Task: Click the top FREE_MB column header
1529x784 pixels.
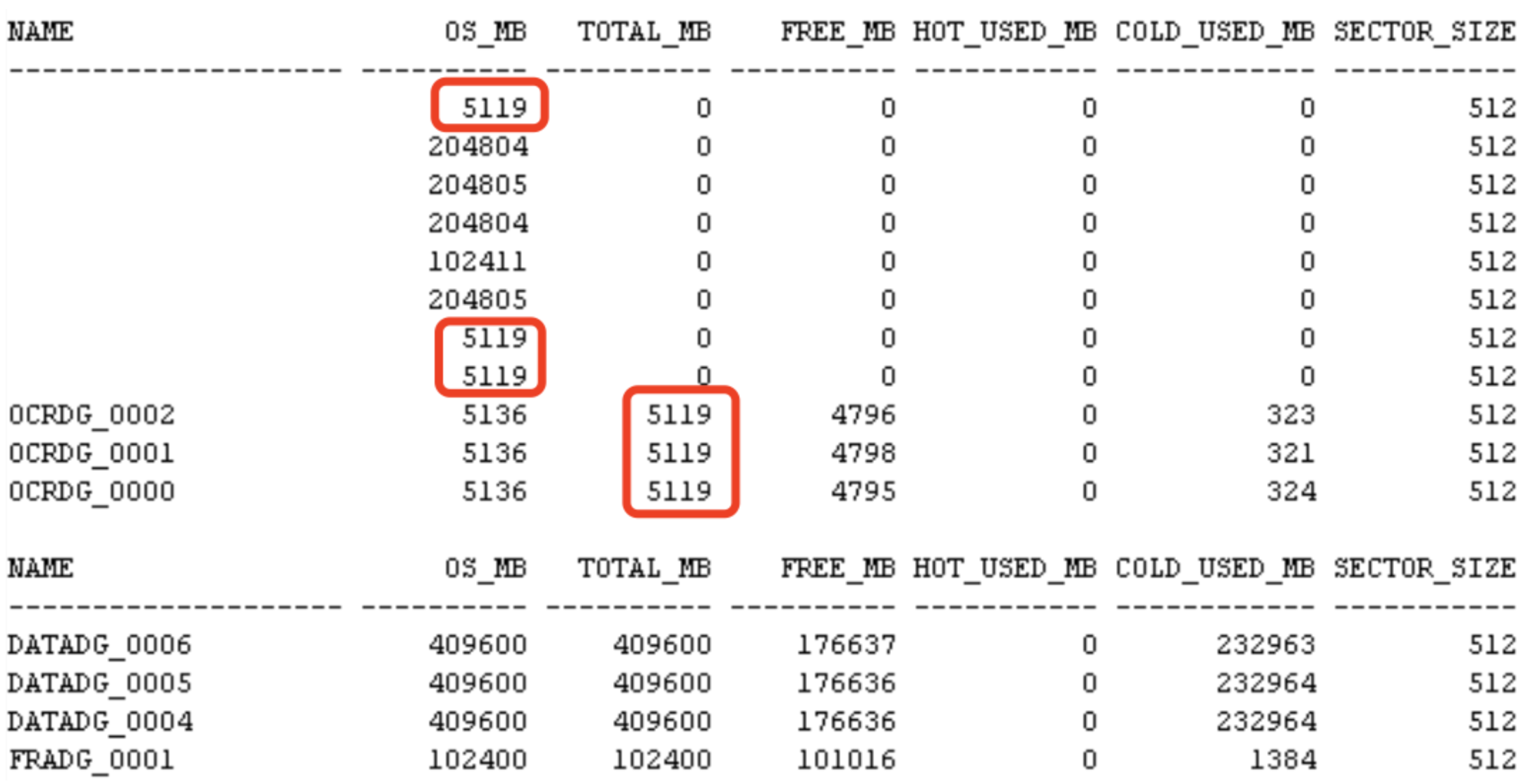Action: pyautogui.click(x=838, y=31)
